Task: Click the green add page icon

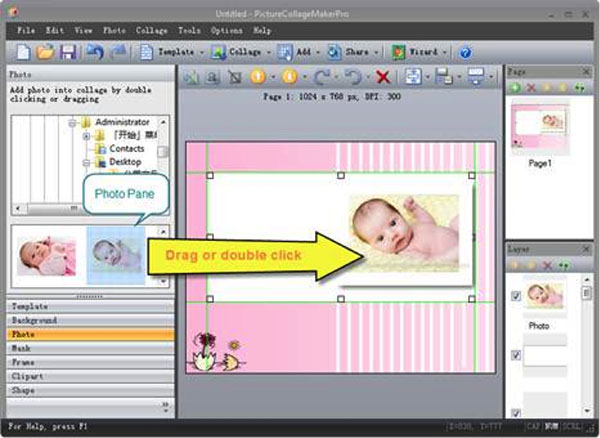Action: click(515, 88)
